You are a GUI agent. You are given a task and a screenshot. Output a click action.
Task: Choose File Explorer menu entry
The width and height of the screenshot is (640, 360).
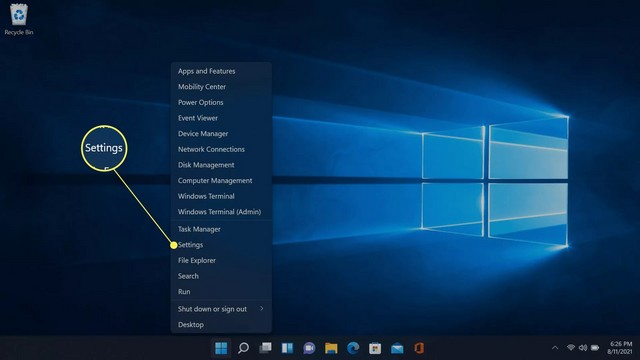[221, 260]
